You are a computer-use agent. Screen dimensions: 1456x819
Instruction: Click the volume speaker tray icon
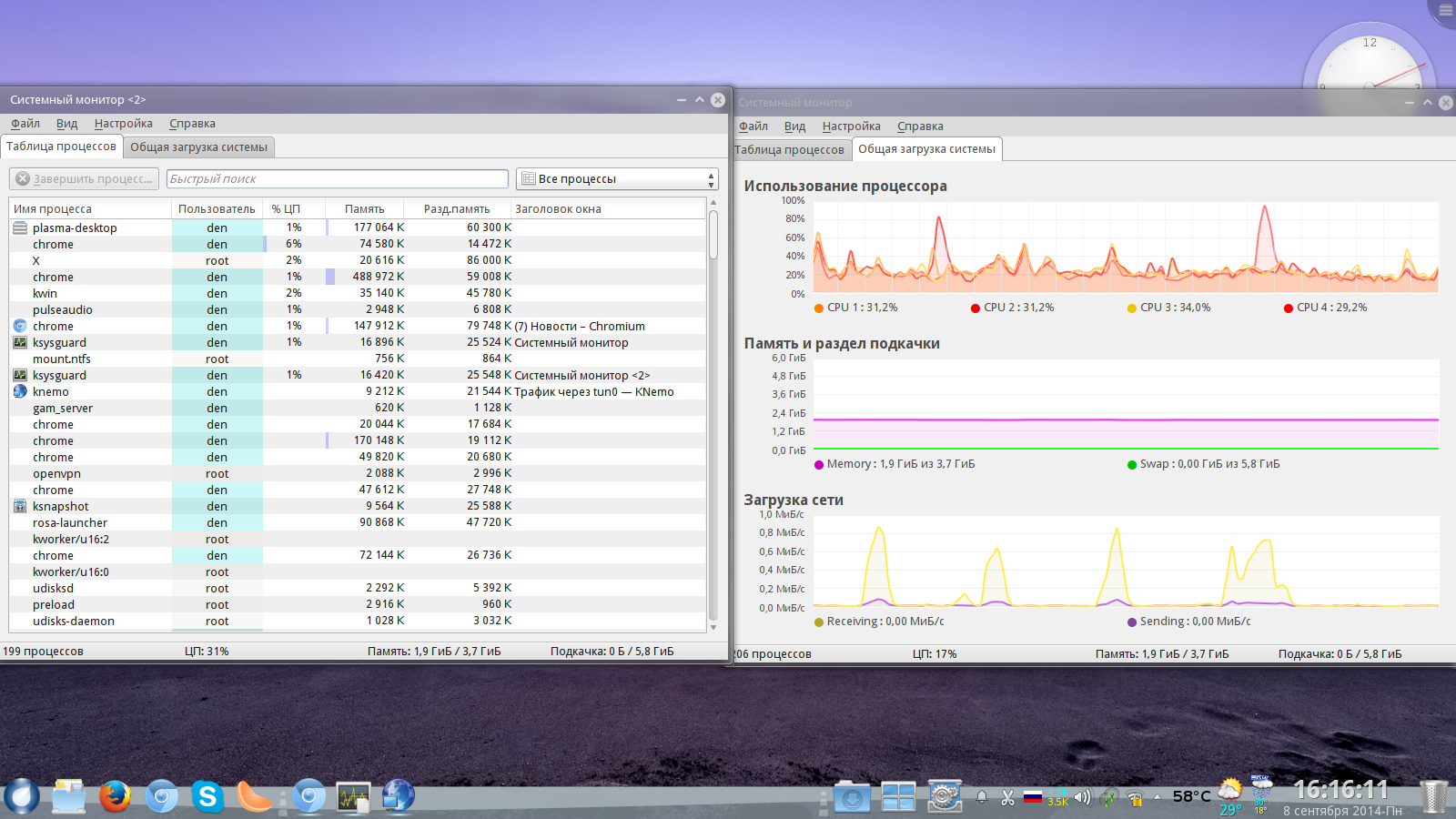click(x=1082, y=798)
